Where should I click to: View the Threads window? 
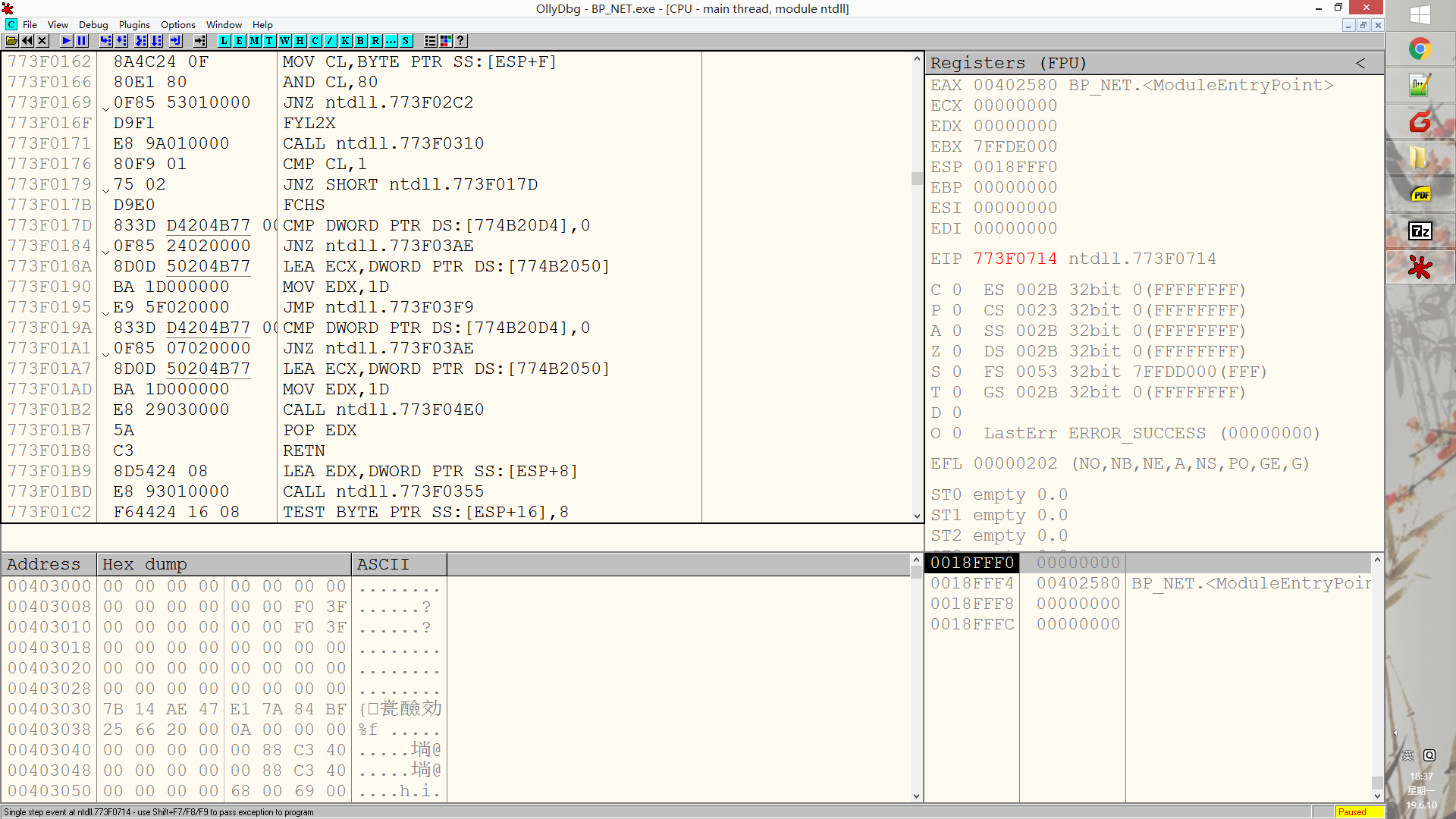point(269,41)
